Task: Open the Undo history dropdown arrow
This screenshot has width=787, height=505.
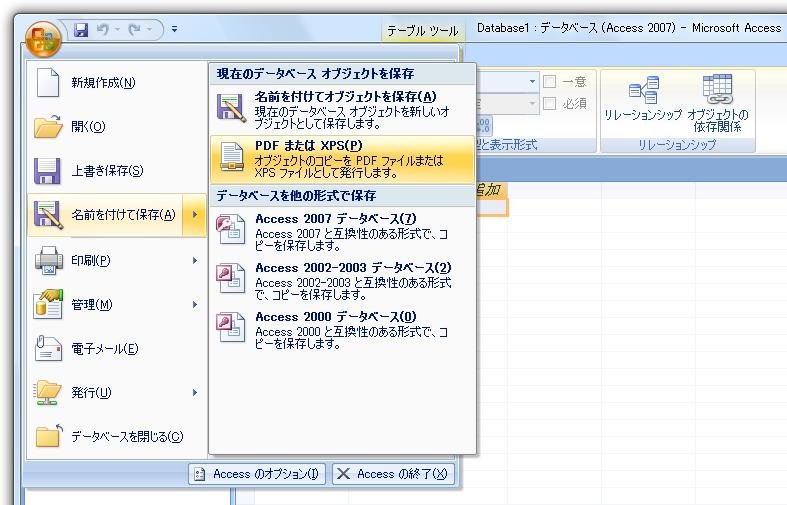Action: point(117,30)
